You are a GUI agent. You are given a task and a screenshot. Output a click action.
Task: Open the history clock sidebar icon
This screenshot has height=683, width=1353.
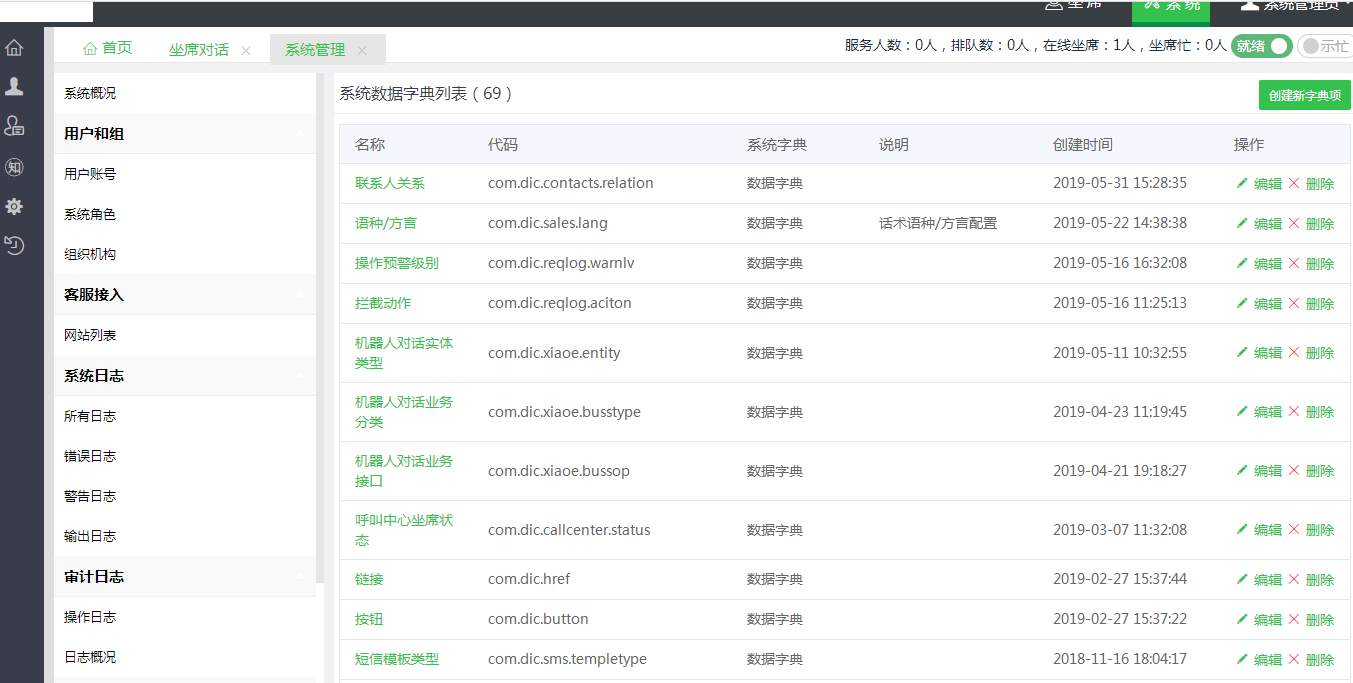pos(14,245)
